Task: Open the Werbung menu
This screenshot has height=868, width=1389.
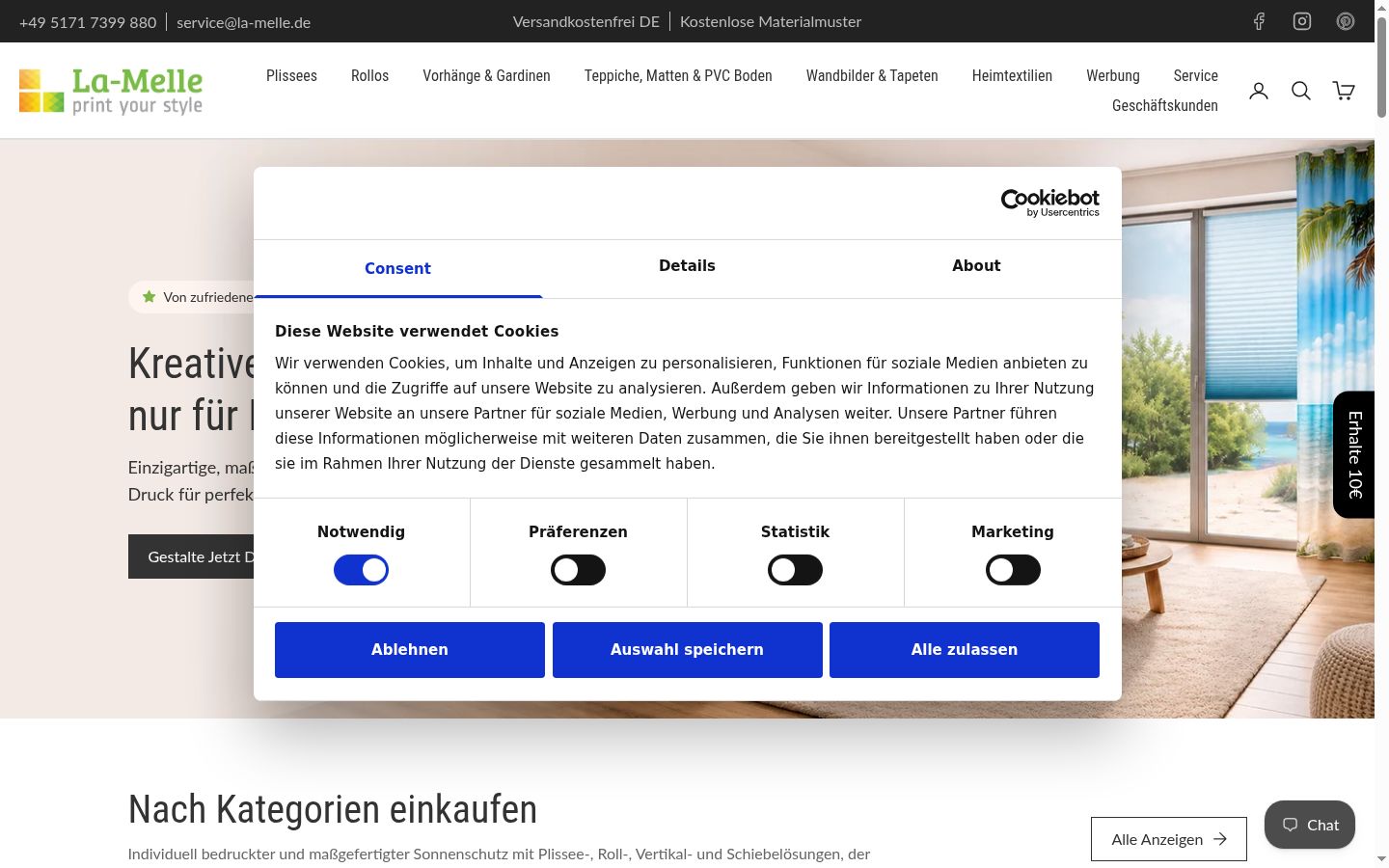Action: pos(1113,75)
